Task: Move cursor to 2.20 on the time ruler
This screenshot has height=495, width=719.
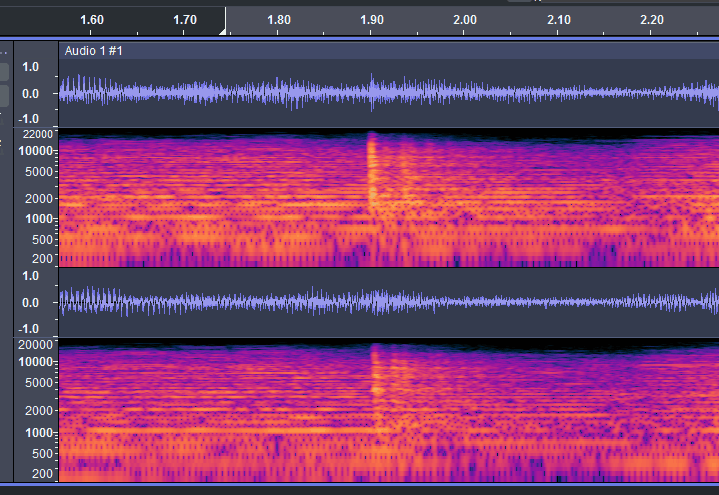Action: point(652,20)
